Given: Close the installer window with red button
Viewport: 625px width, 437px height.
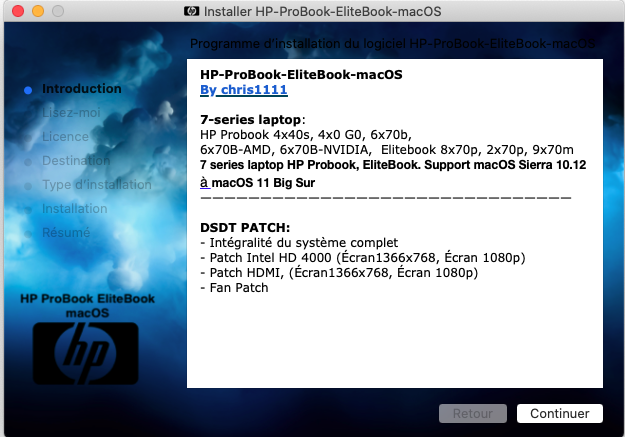Looking at the screenshot, I should pyautogui.click(x=18, y=11).
